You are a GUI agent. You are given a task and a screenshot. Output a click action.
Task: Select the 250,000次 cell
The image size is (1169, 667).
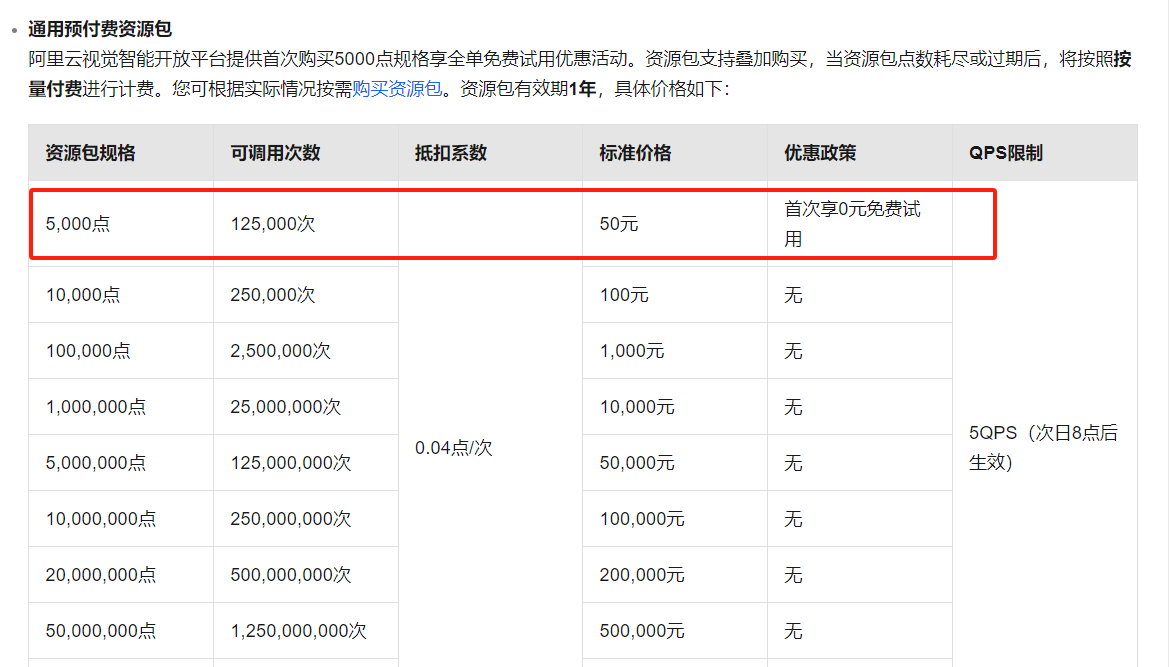pyautogui.click(x=306, y=294)
